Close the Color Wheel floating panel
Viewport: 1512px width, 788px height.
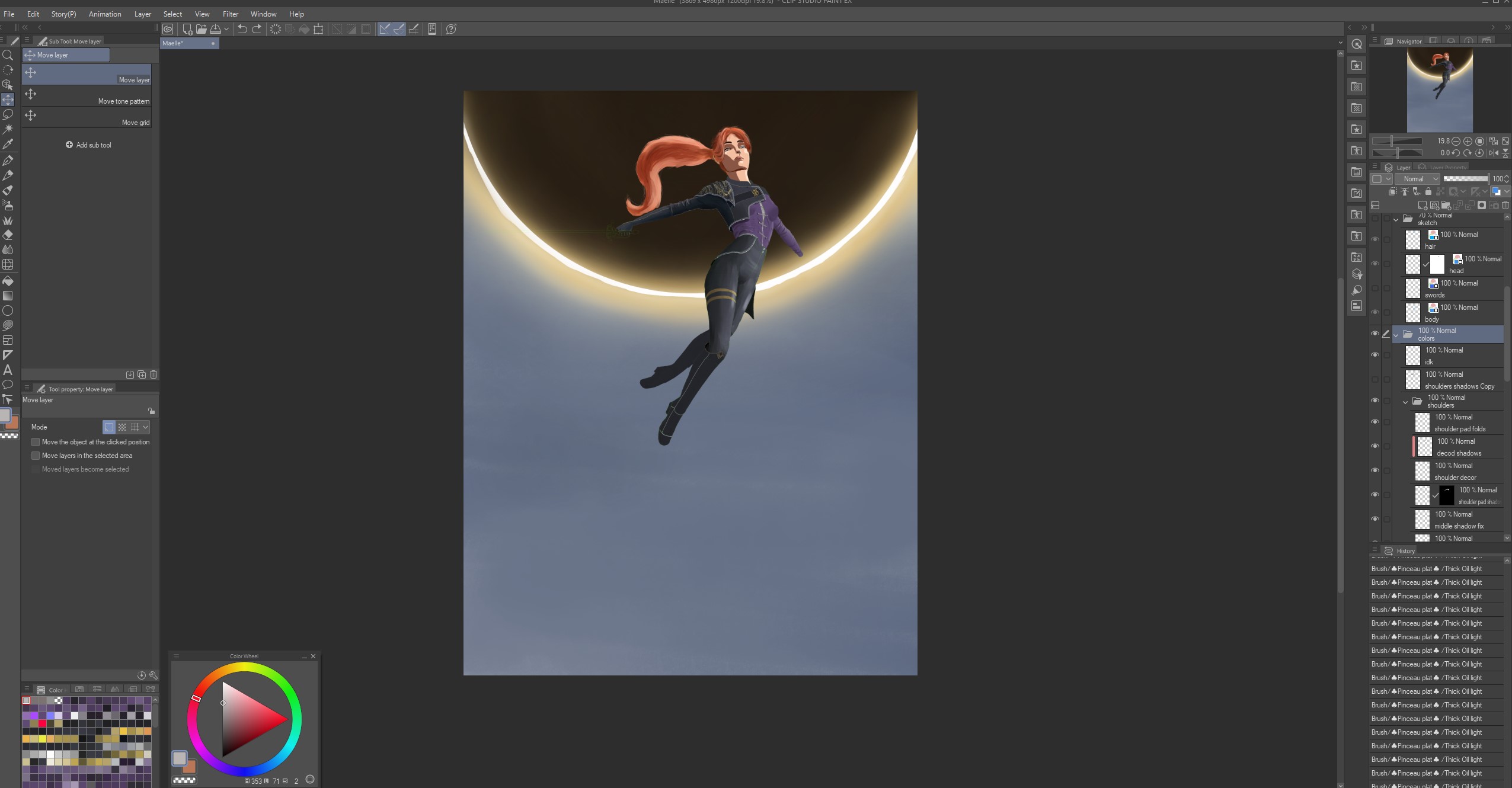[314, 656]
